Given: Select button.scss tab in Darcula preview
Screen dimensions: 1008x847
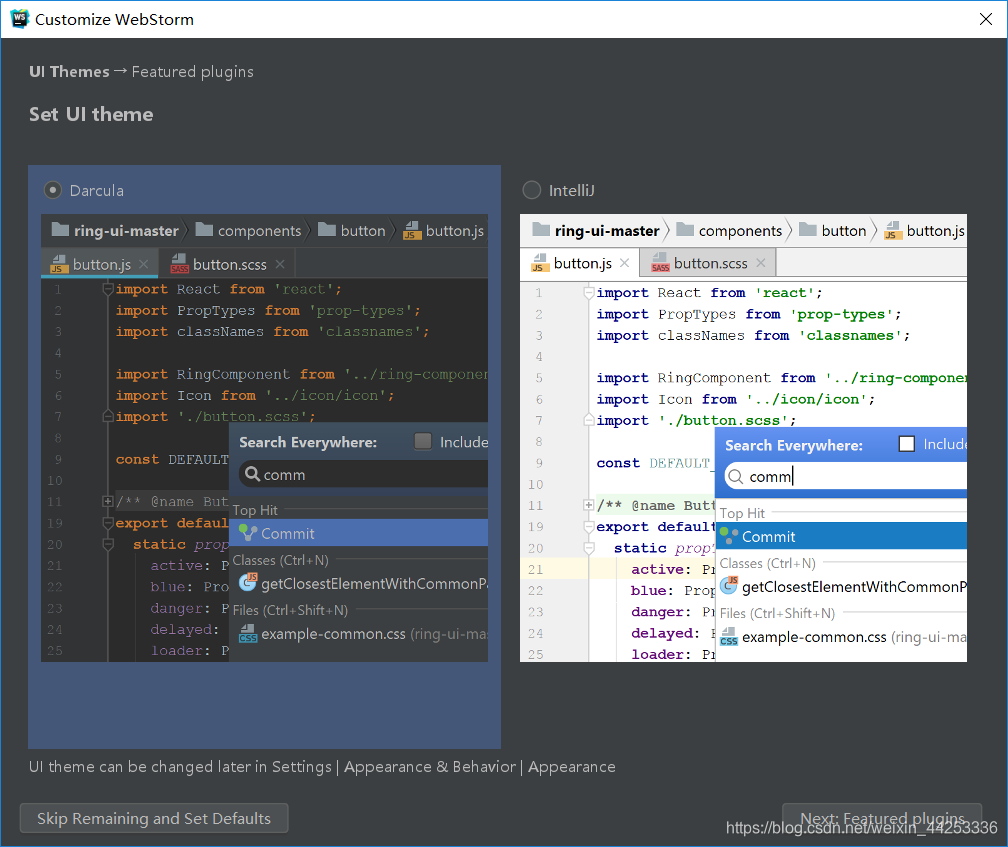Looking at the screenshot, I should [228, 264].
